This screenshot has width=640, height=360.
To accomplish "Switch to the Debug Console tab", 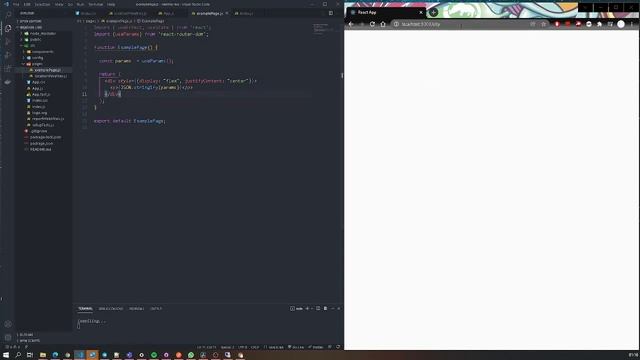I will pos(111,309).
